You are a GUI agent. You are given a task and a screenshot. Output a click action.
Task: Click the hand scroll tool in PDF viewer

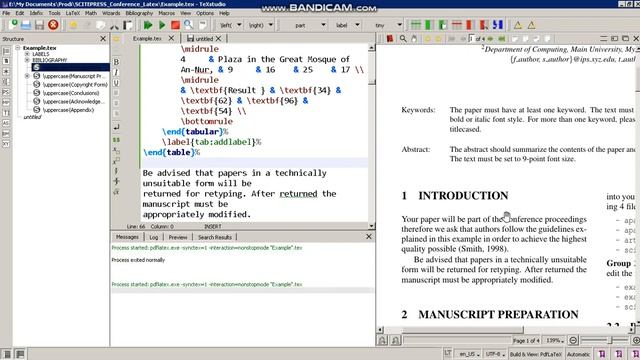click(x=414, y=38)
